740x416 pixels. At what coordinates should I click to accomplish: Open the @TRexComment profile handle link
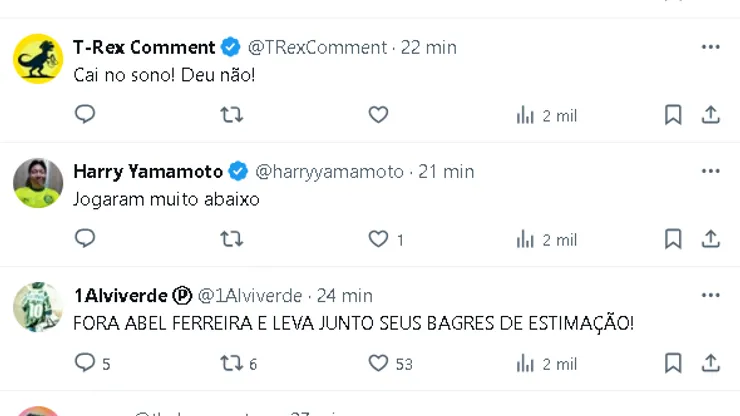tap(317, 47)
